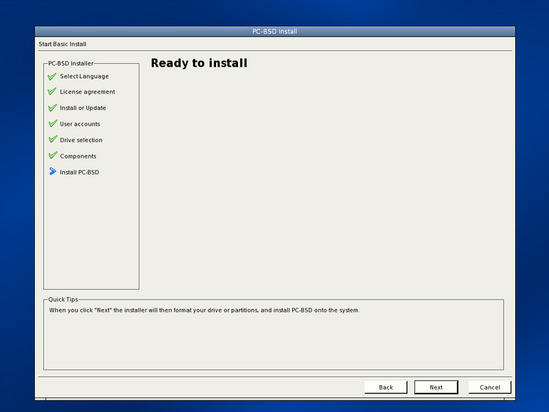Go Back to the previous screen
Screen dimensions: 549x412
coord(386,387)
